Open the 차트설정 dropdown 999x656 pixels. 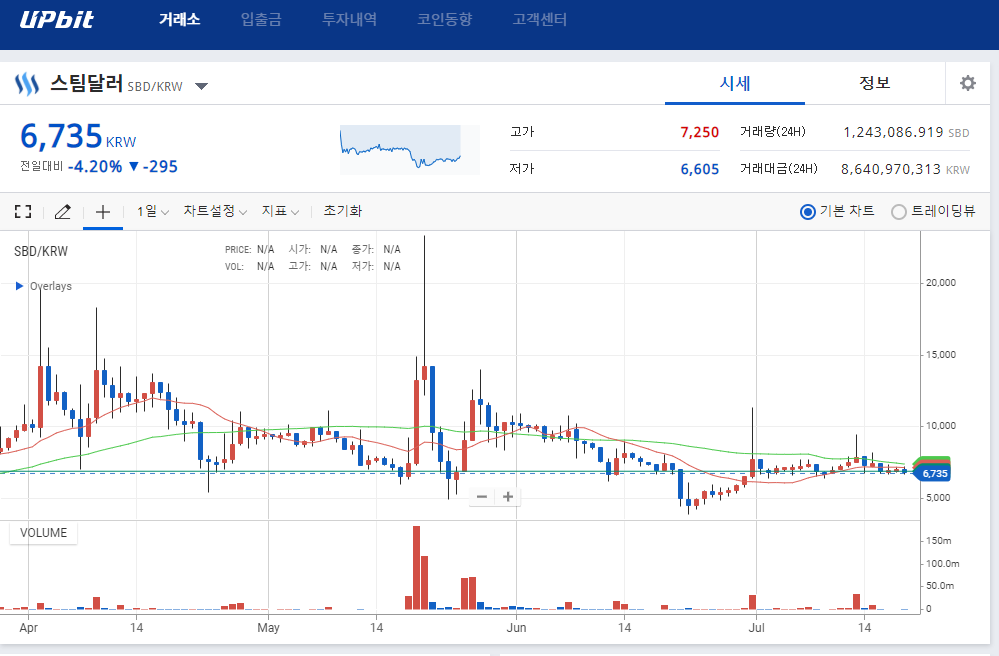coord(215,211)
